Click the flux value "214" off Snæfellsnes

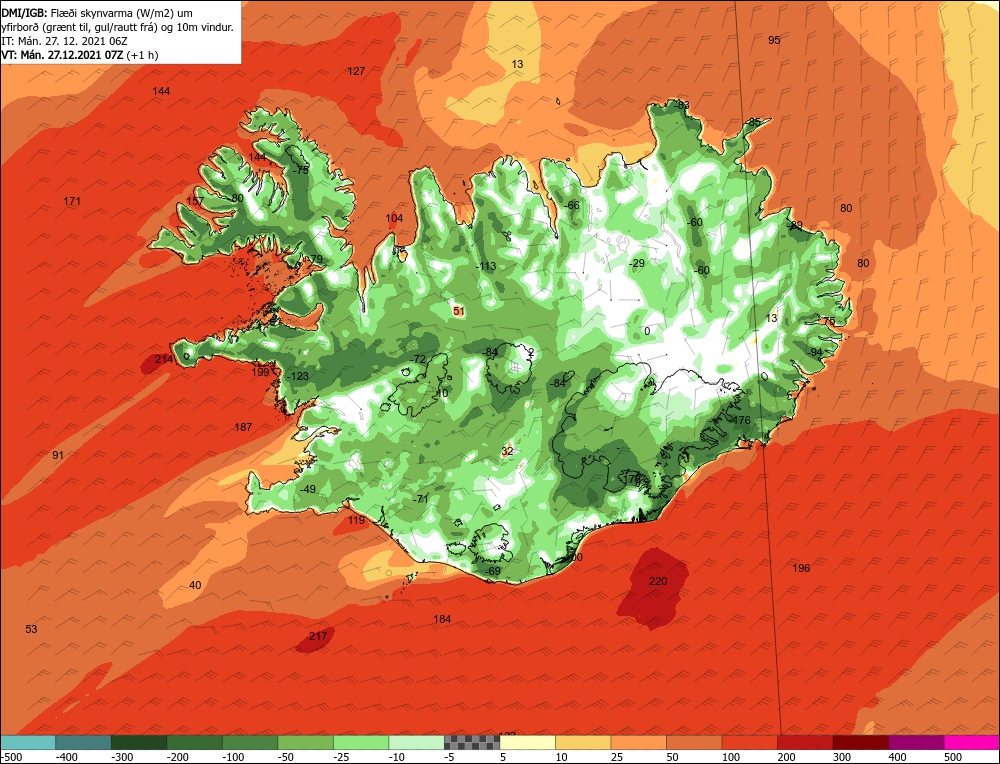point(164,360)
